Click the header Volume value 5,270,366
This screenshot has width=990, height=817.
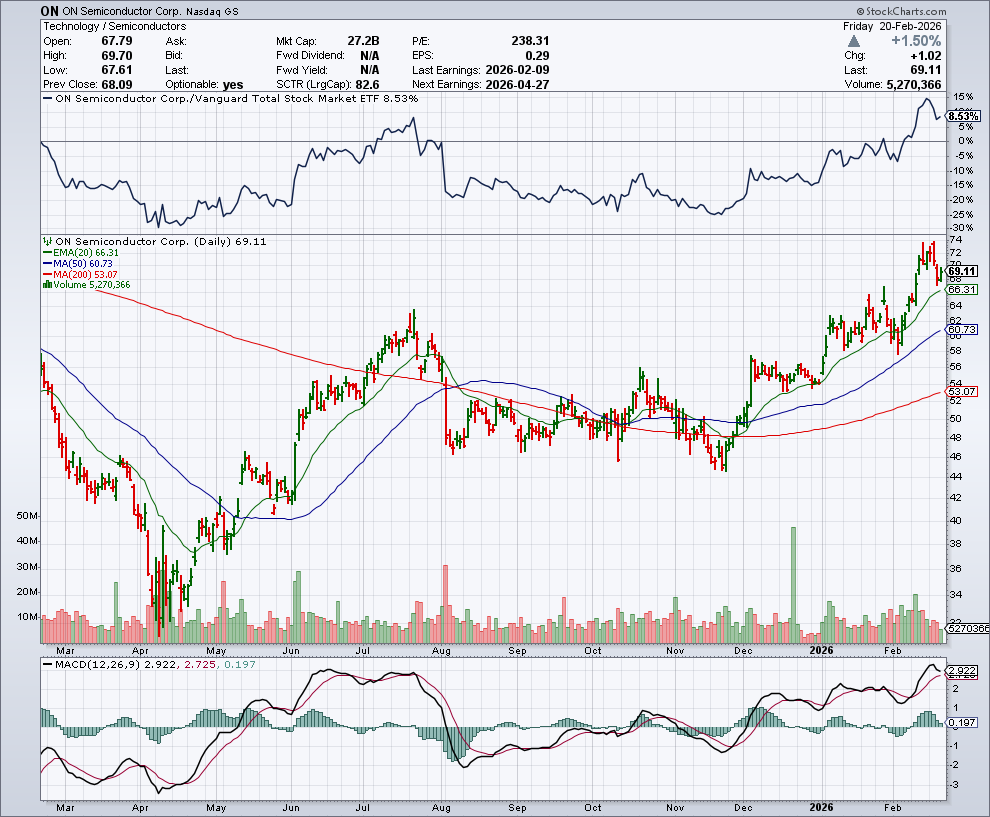coord(914,85)
